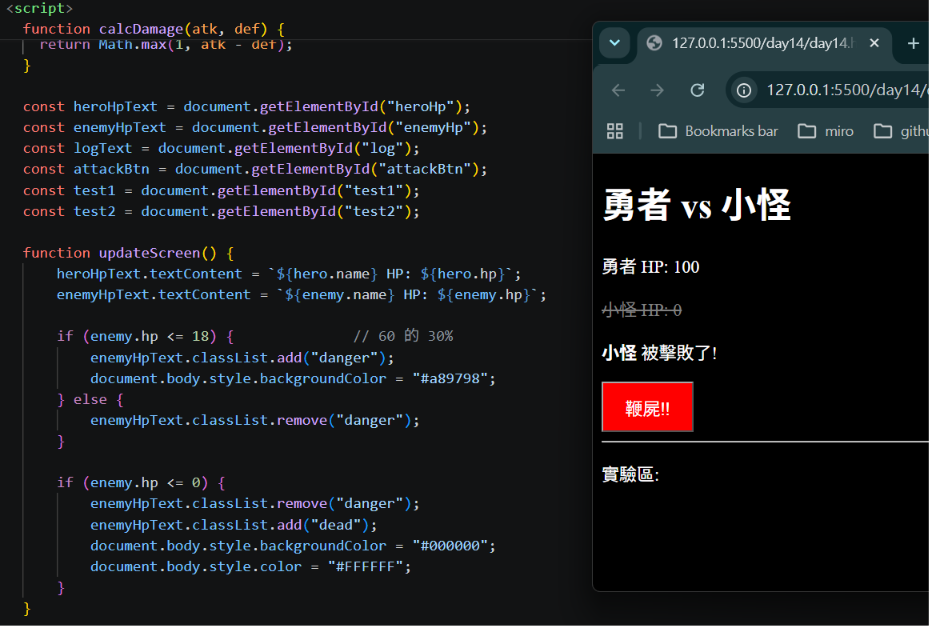Click the "#000000" background color string
Image resolution: width=929 pixels, height=626 pixels.
[450, 545]
